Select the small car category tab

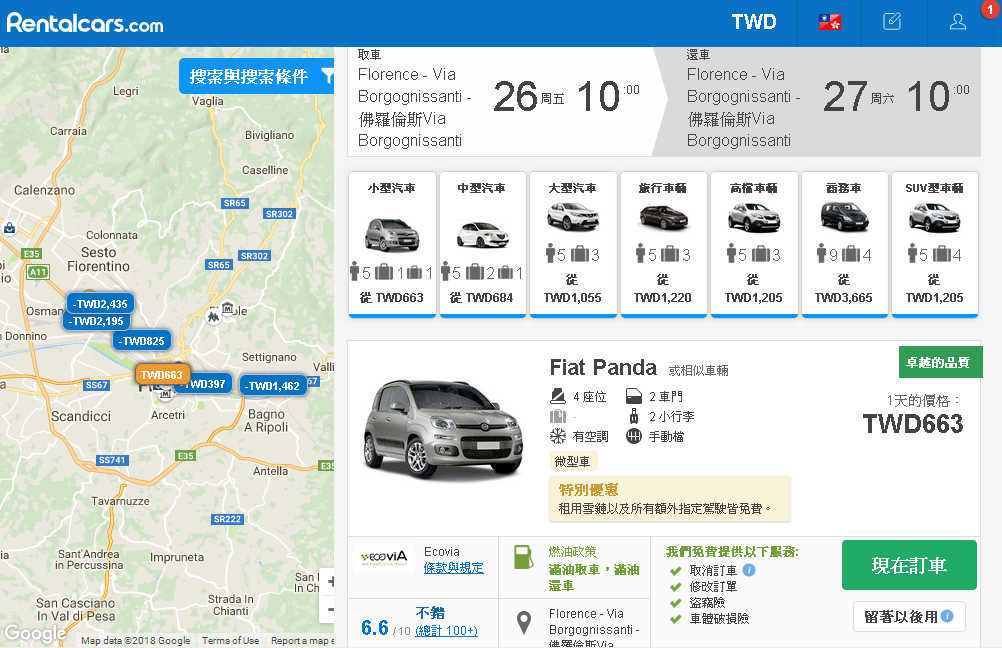point(392,243)
